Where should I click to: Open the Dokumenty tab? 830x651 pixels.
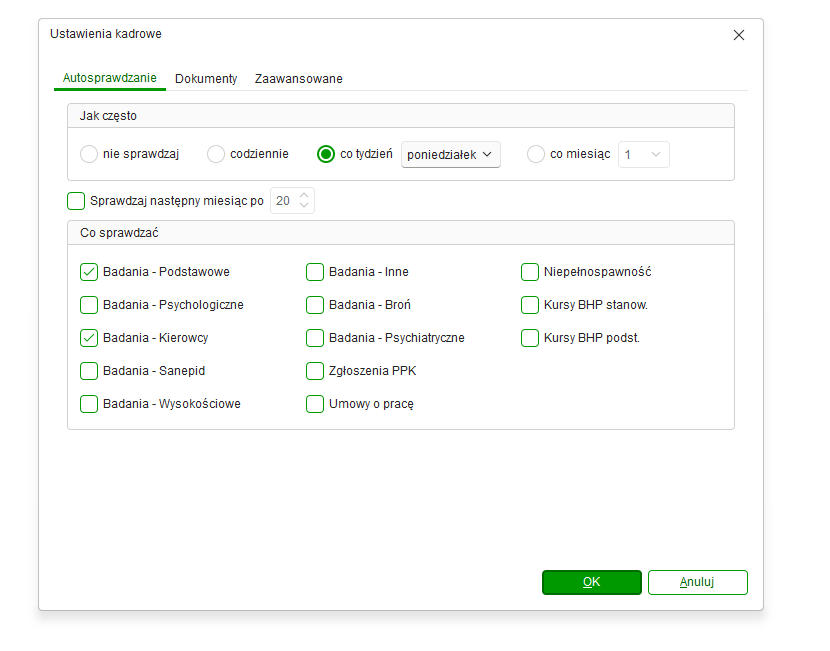pos(206,79)
